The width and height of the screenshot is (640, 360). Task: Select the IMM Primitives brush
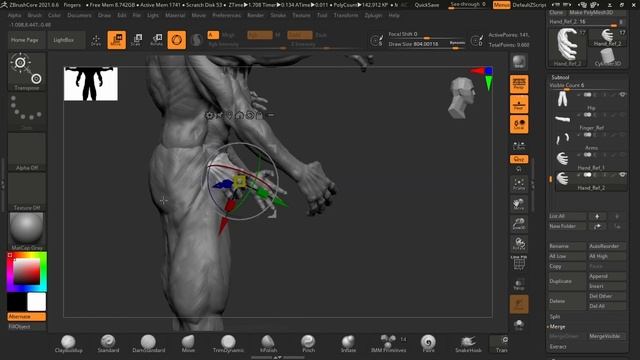pyautogui.click(x=388, y=344)
